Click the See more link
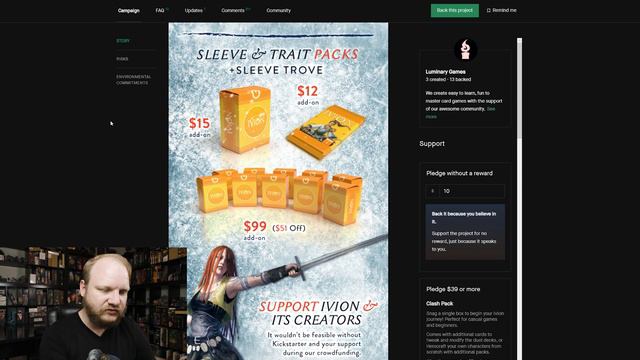The image size is (640, 360). click(x=460, y=113)
